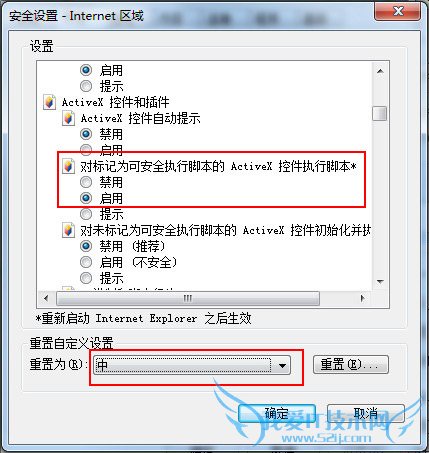This screenshot has width=429, height=453.
Task: Click the ActiveX 控件自动提示 setting icon
Action: (x=68, y=118)
